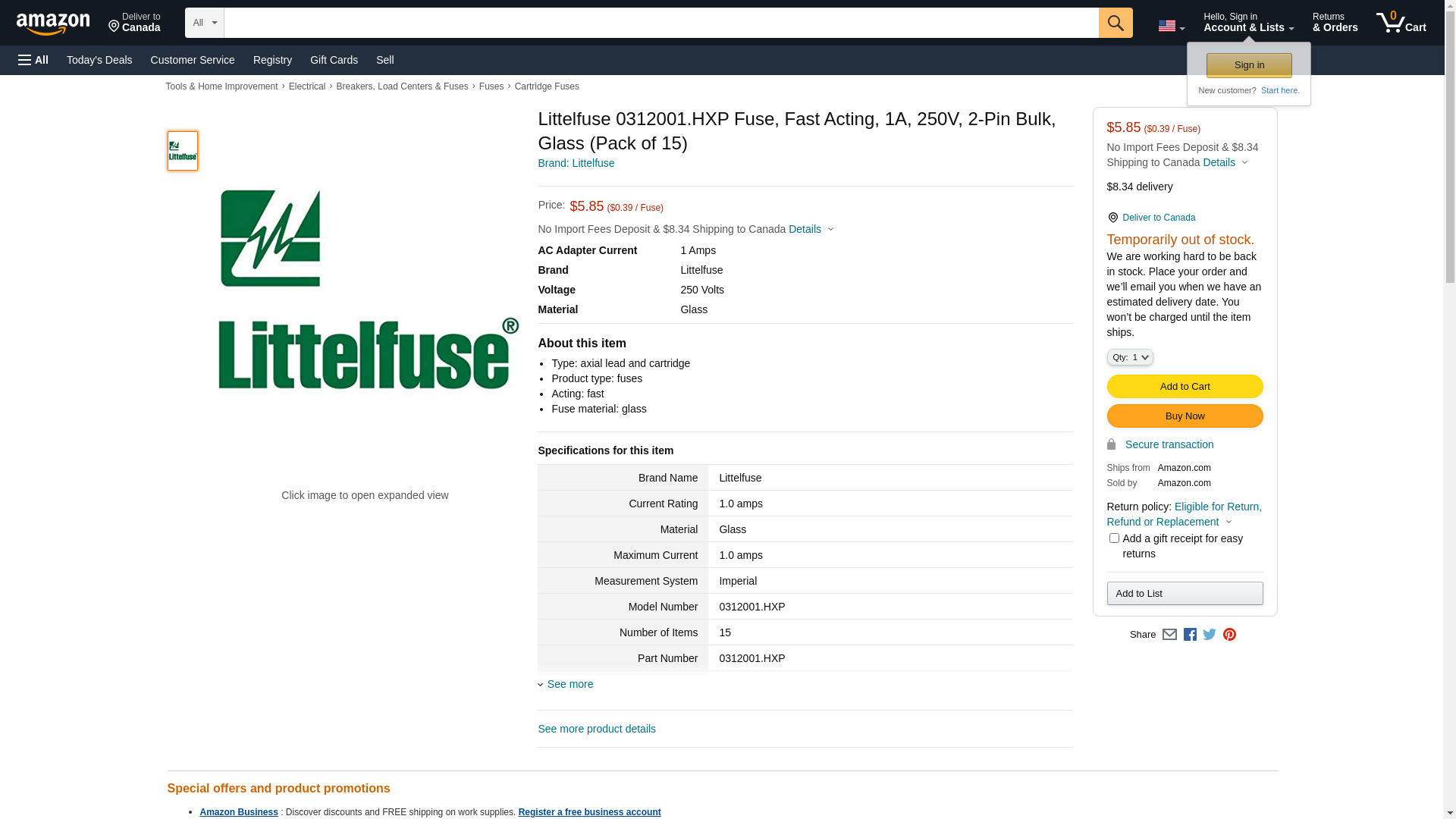The height and width of the screenshot is (819, 1456).
Task: Open Today's Deals navigation item
Action: pyautogui.click(x=99, y=60)
